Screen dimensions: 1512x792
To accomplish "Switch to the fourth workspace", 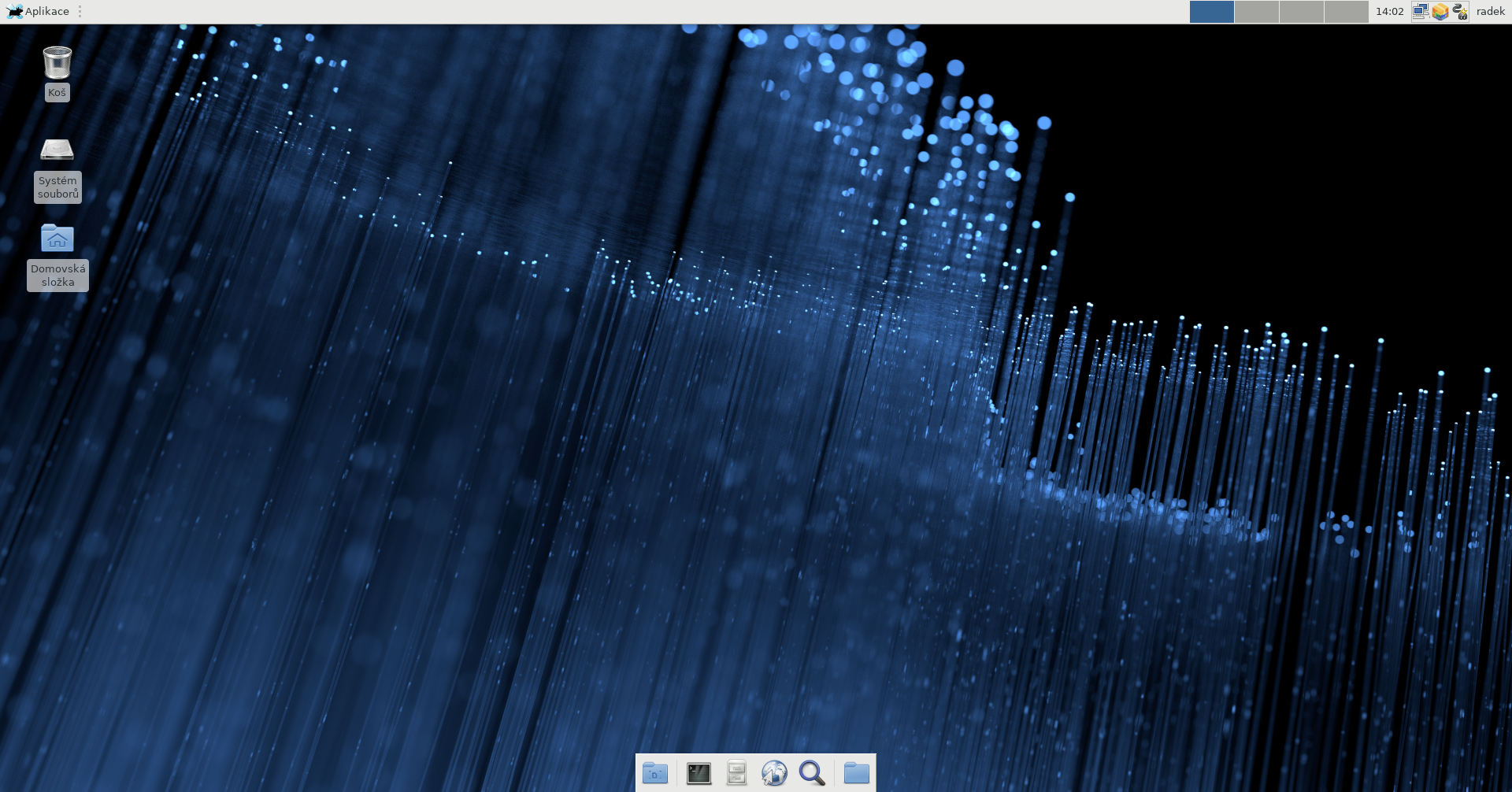I will tap(1346, 12).
